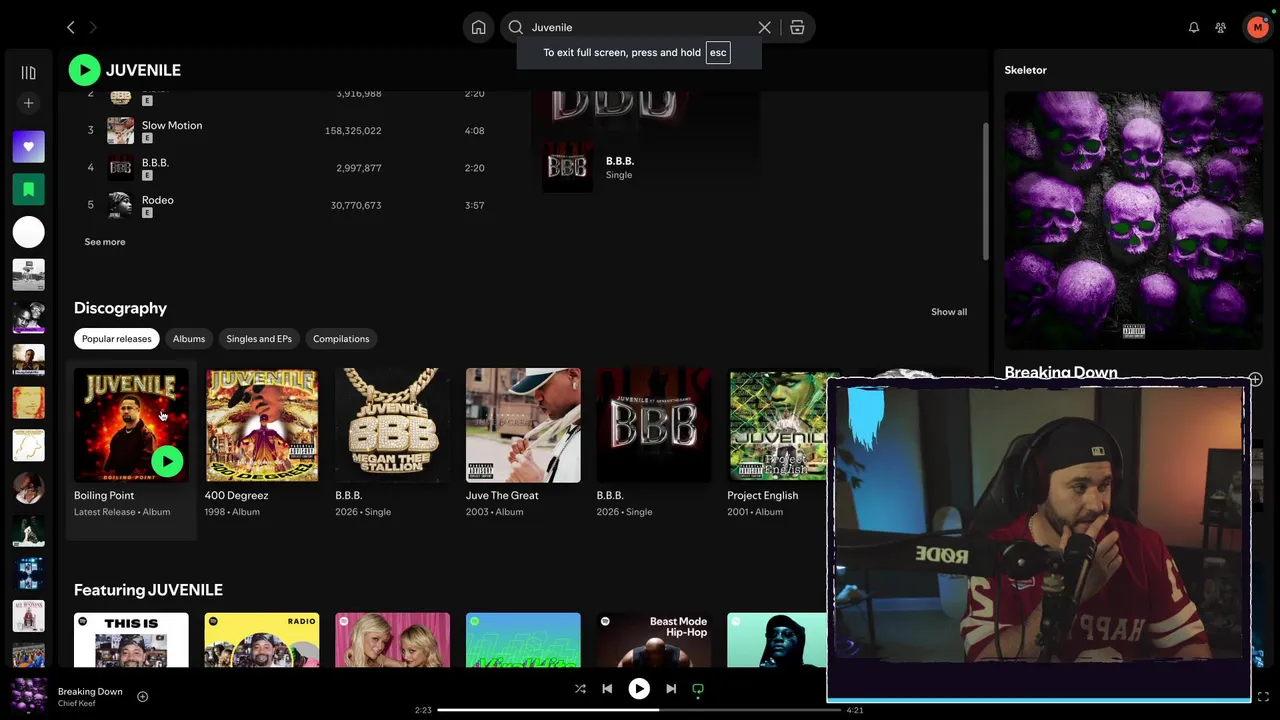Viewport: 1280px width, 720px height.
Task: Clear the Juvenile search text
Action: click(765, 28)
